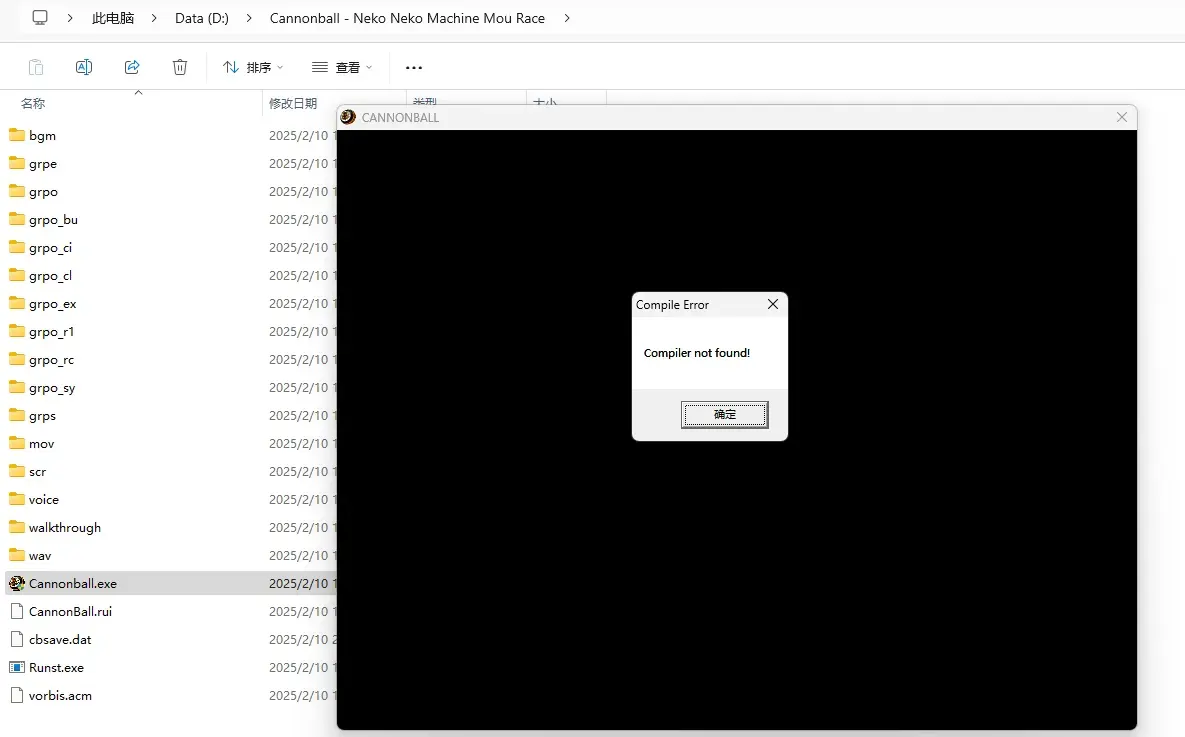Click the delete trash can icon
Viewport: 1185px width, 737px height.
[180, 67]
